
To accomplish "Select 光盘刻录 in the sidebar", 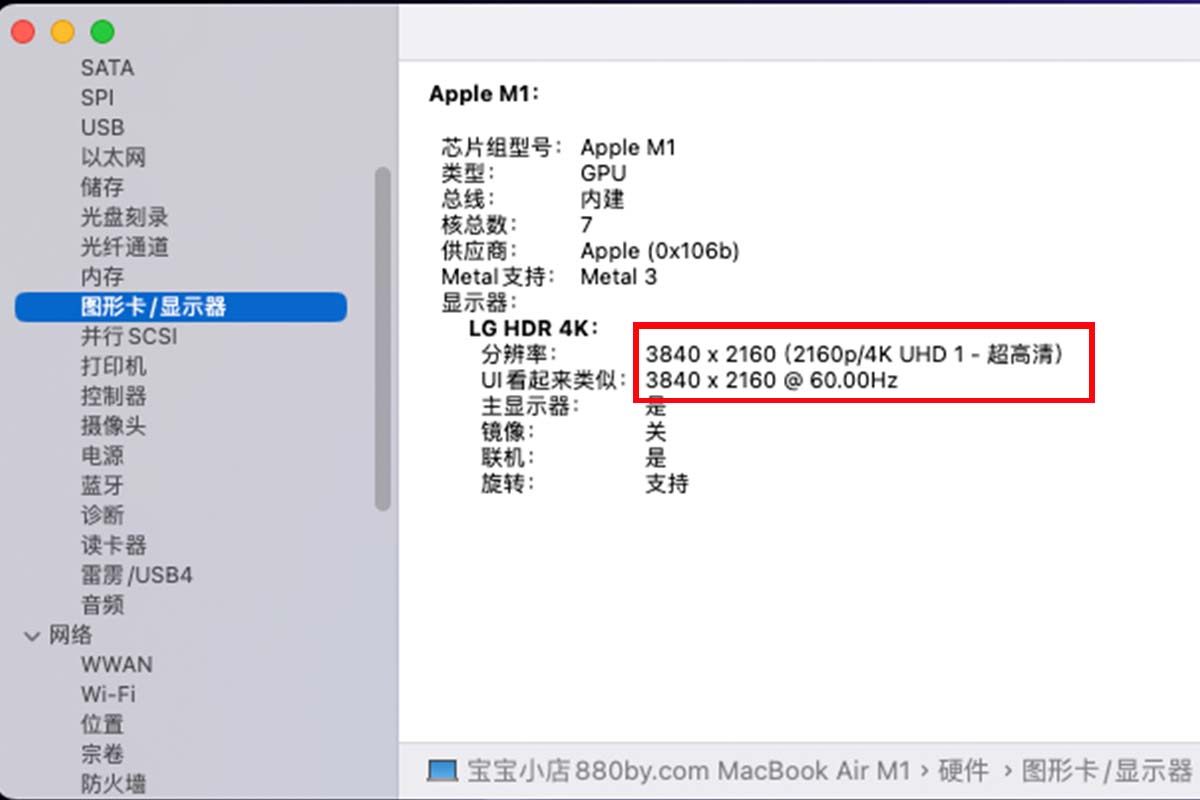I will click(125, 217).
